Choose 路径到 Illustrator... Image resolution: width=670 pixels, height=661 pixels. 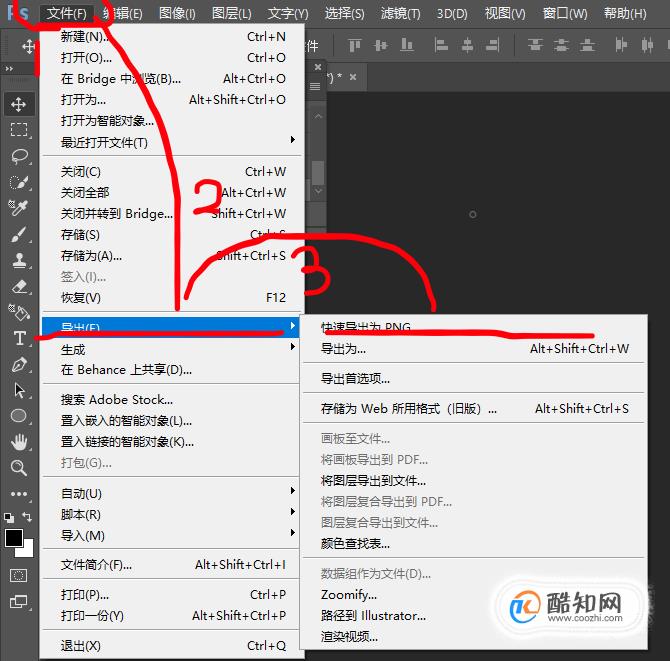tap(473, 616)
